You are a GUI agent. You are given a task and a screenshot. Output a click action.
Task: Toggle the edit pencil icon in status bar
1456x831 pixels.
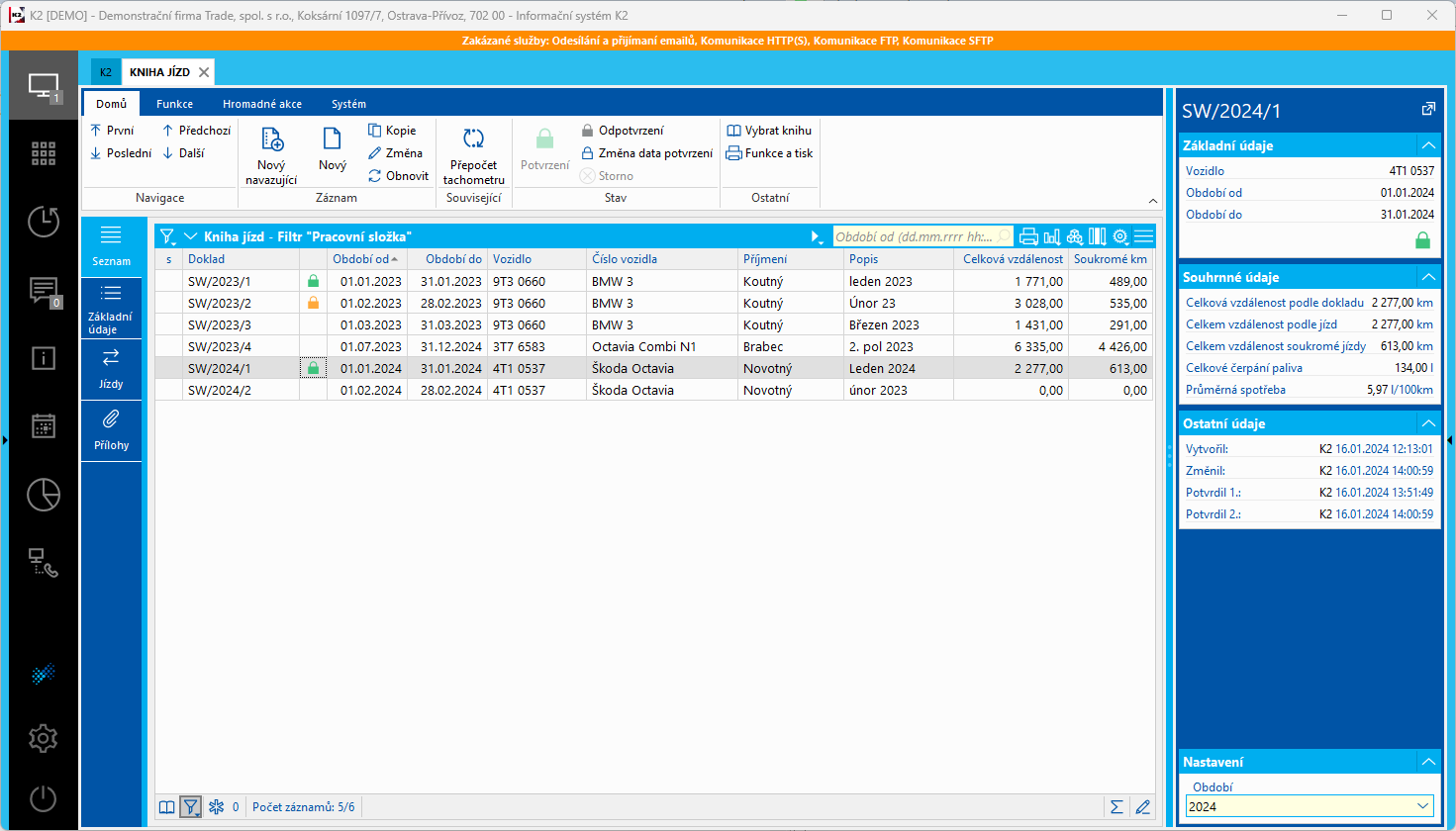pyautogui.click(x=1142, y=807)
